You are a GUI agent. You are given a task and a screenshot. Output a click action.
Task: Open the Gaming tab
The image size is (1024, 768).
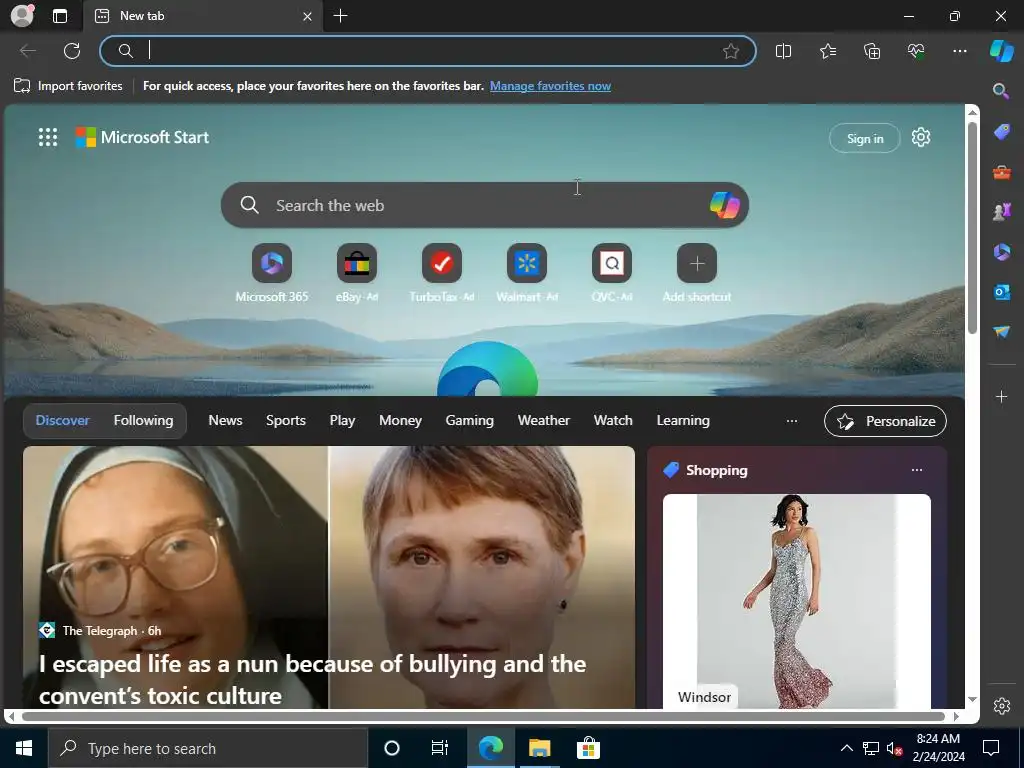point(470,421)
